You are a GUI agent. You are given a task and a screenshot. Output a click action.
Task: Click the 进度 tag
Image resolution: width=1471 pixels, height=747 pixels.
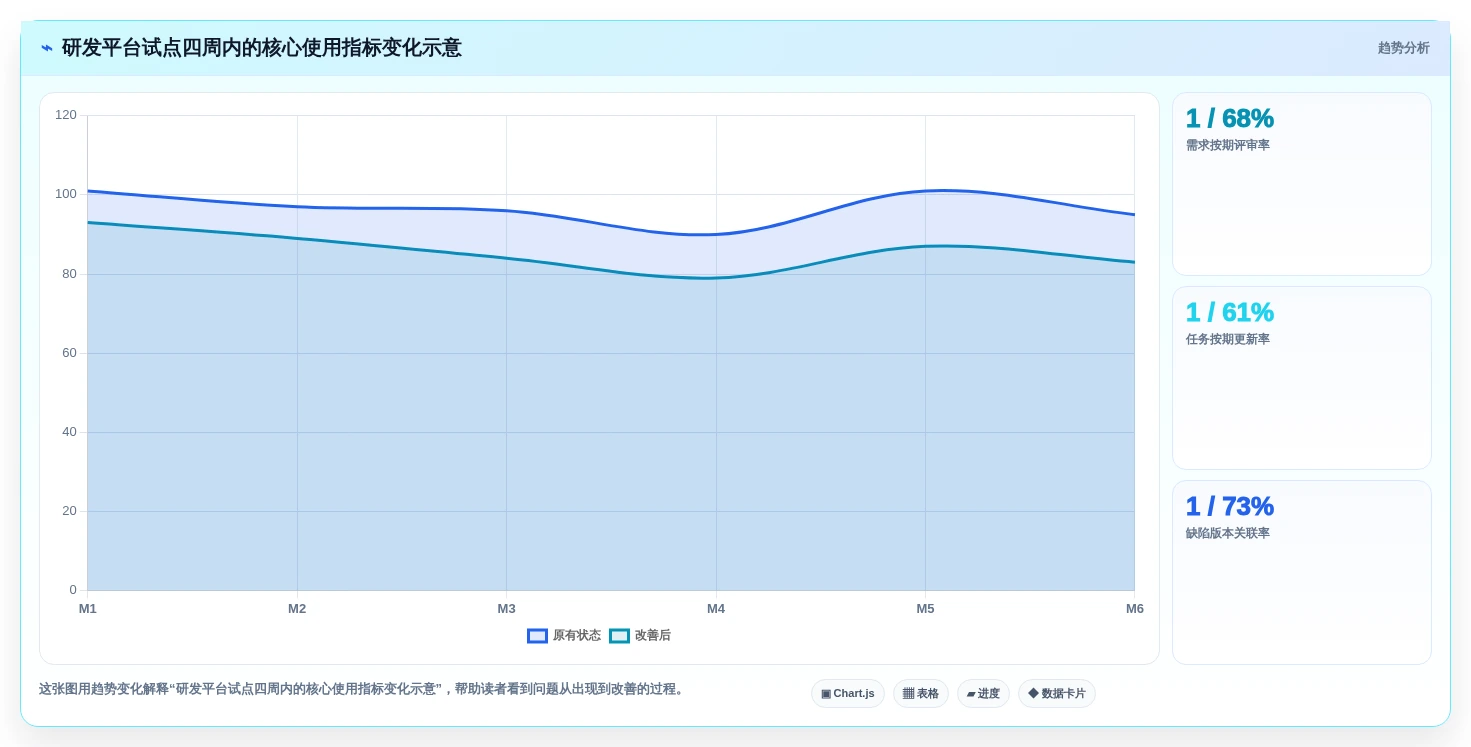[983, 694]
